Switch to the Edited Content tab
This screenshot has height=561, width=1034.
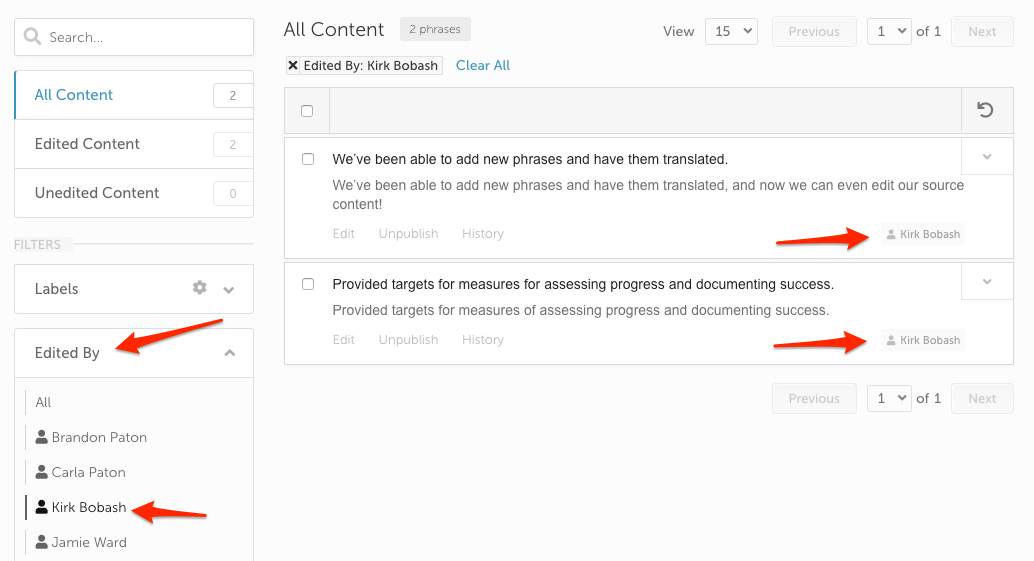[x=134, y=144]
